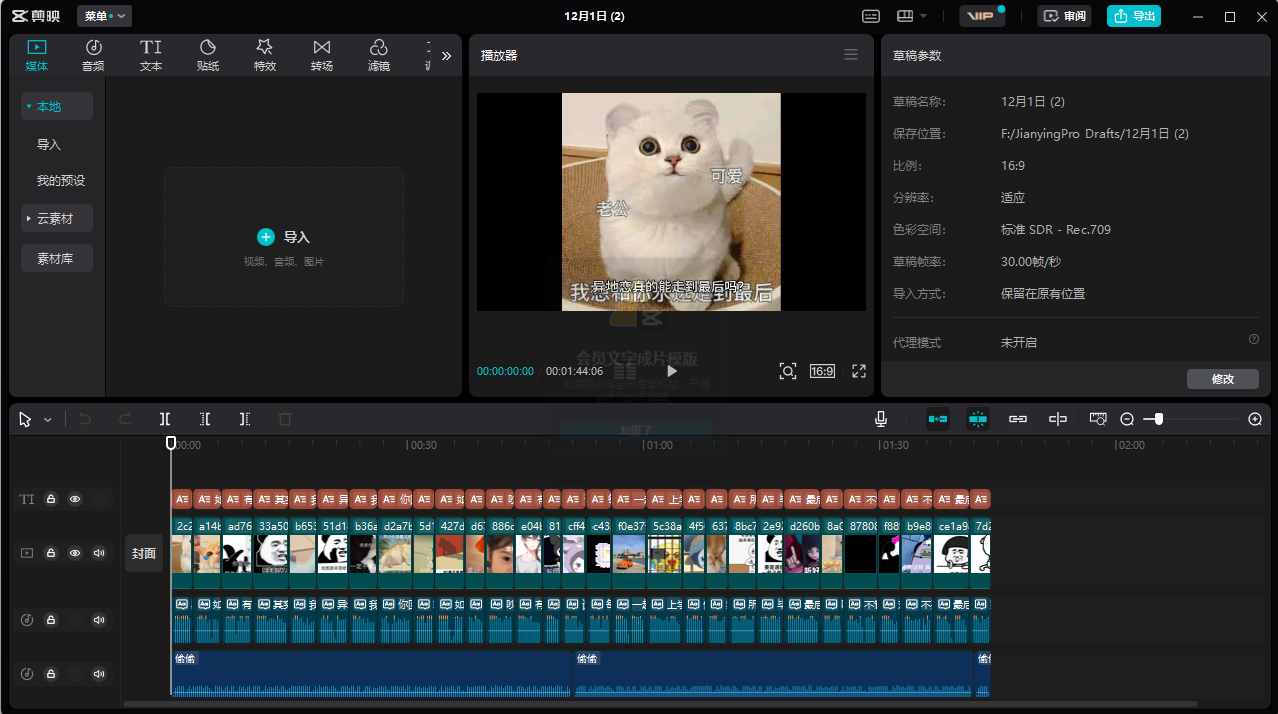This screenshot has width=1278, height=714.
Task: Click the timeline zoom-in magnifier icon
Action: tap(1255, 420)
